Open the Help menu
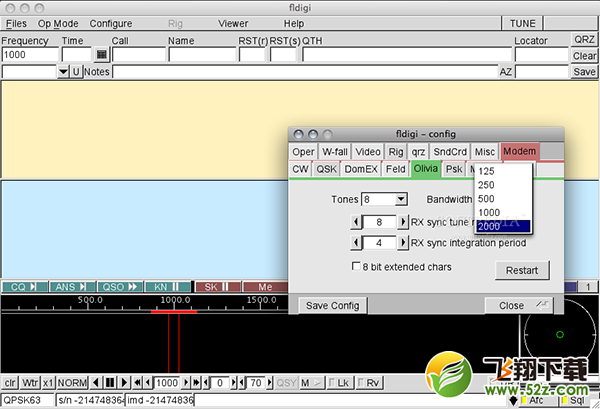The height and width of the screenshot is (409, 600). (x=293, y=24)
